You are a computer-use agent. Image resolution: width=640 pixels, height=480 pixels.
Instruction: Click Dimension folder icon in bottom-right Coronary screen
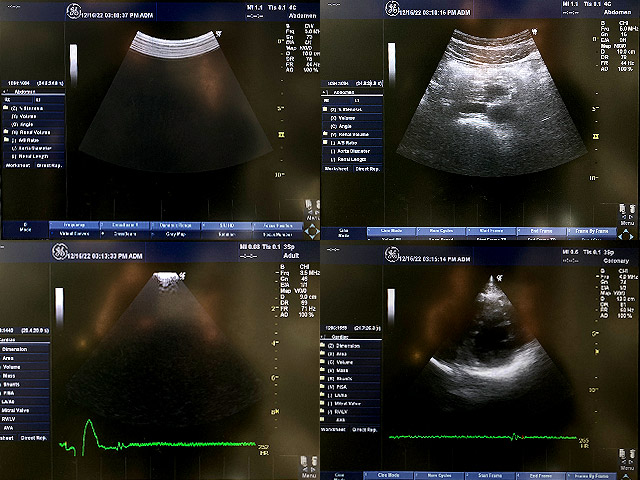(323, 345)
